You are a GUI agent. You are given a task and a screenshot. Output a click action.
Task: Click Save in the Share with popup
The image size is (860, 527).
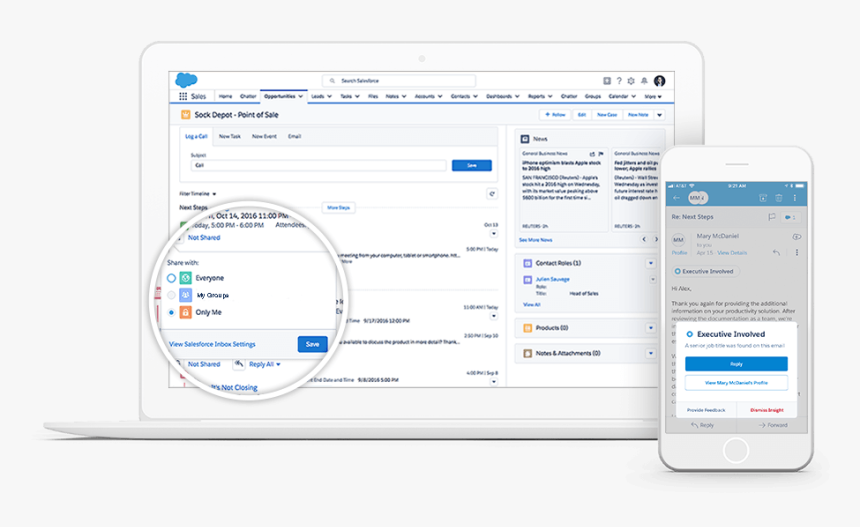point(313,344)
